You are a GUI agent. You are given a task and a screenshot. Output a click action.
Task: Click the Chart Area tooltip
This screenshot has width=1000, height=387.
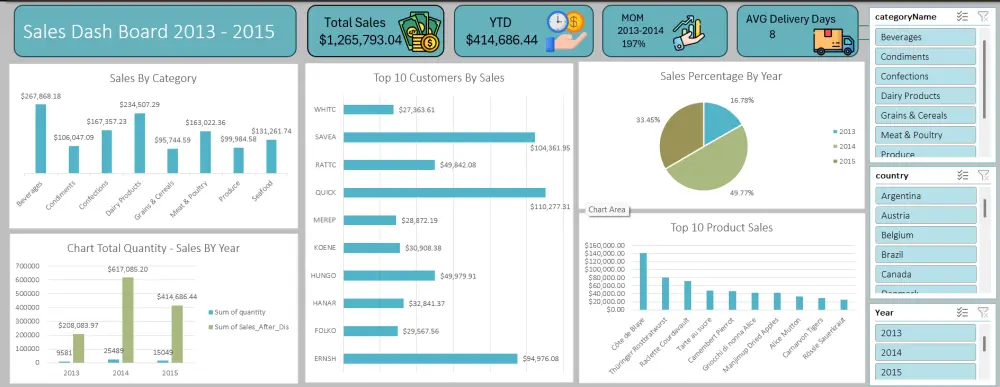(607, 210)
